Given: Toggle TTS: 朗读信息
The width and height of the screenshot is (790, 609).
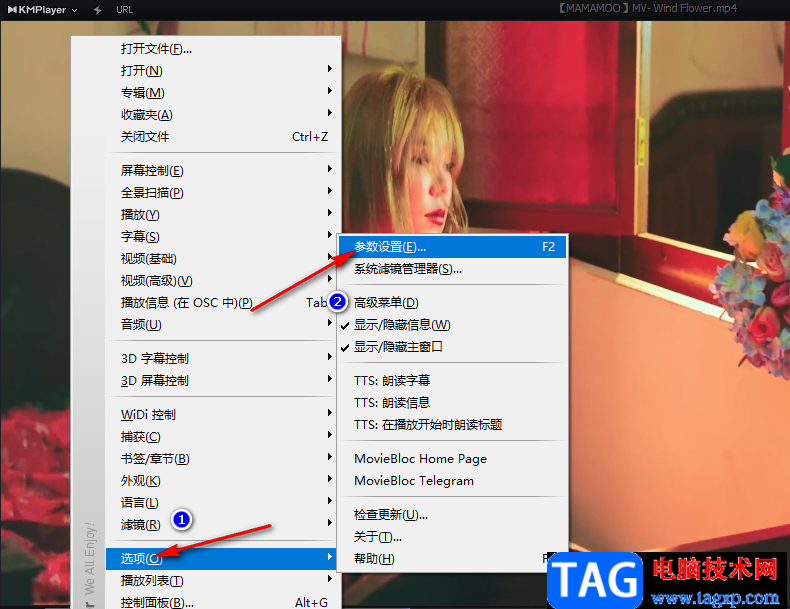Looking at the screenshot, I should click(x=452, y=403).
